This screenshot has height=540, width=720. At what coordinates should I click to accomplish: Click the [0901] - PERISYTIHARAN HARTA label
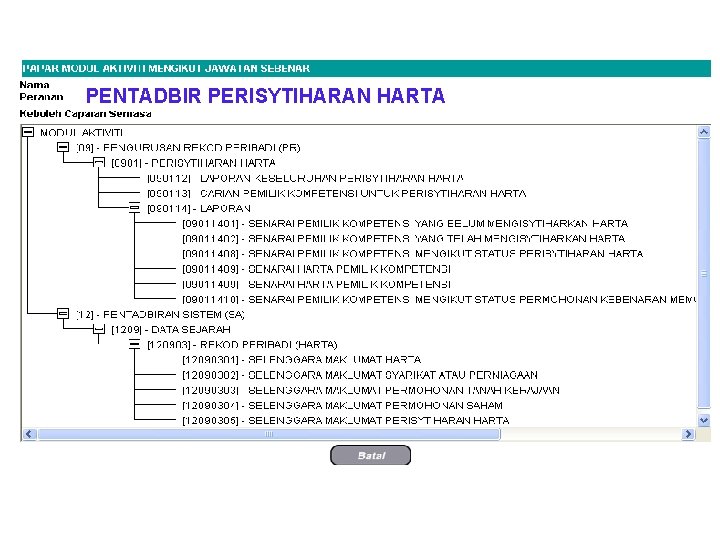tap(193, 163)
